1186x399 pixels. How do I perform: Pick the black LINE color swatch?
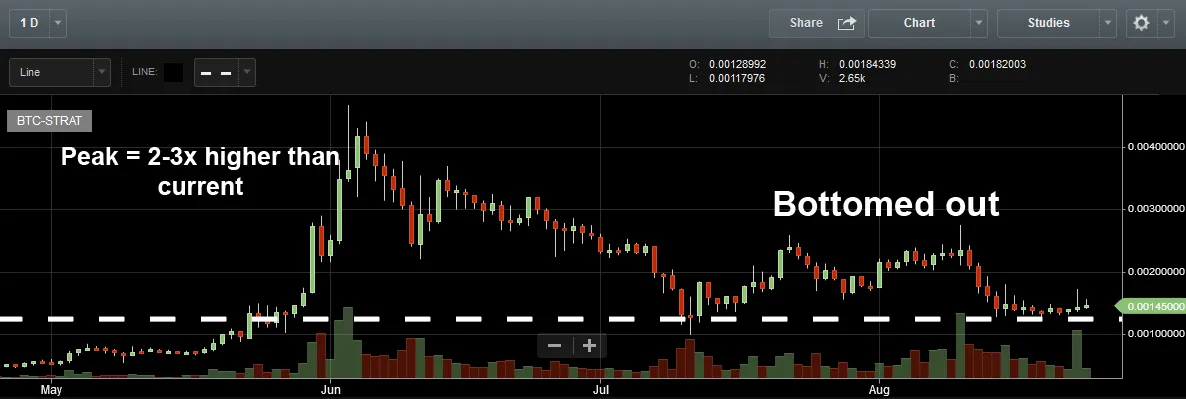pos(173,73)
